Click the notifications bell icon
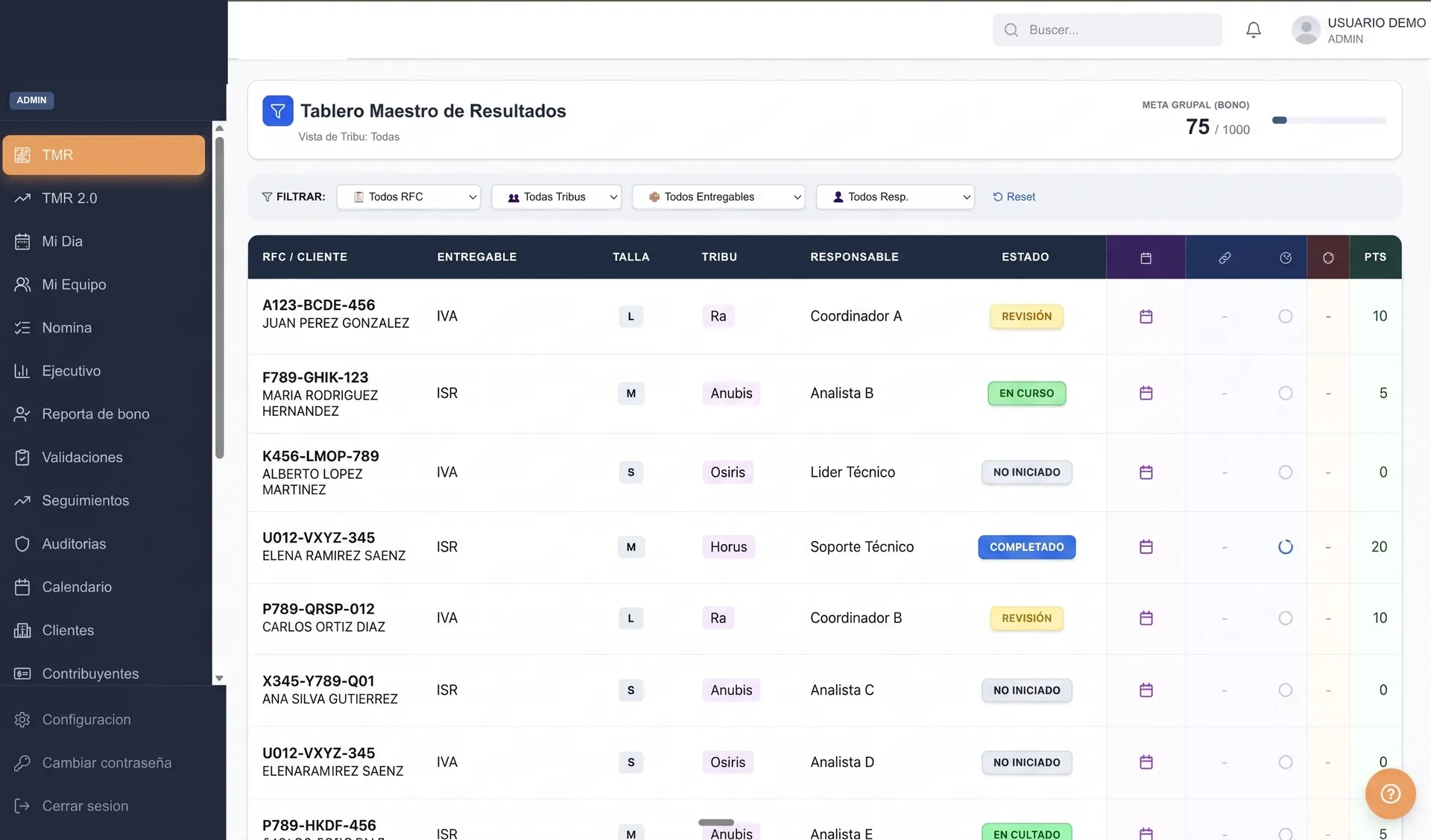The height and width of the screenshot is (840, 1431). (1254, 30)
